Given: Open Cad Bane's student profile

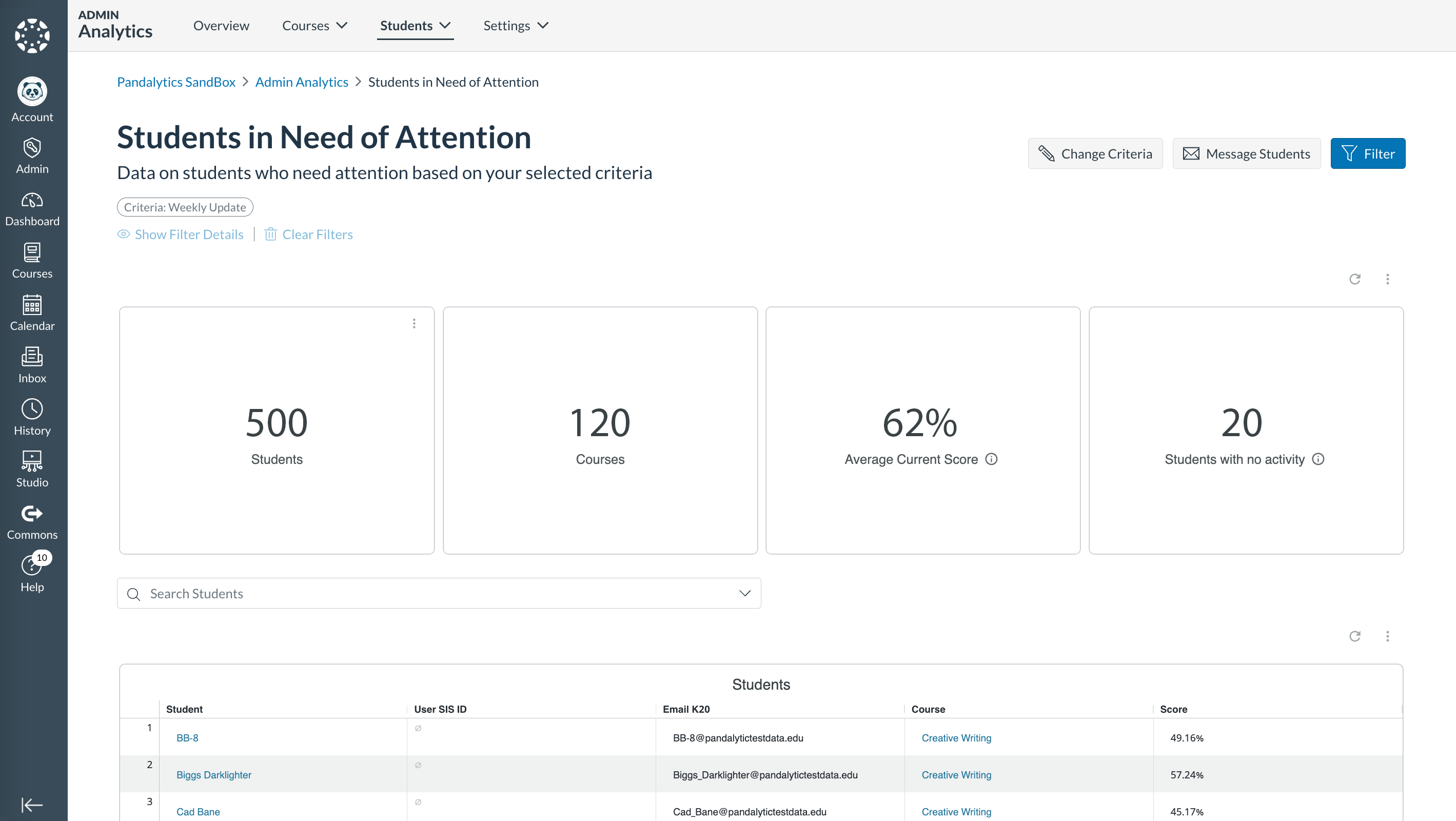Looking at the screenshot, I should (199, 811).
